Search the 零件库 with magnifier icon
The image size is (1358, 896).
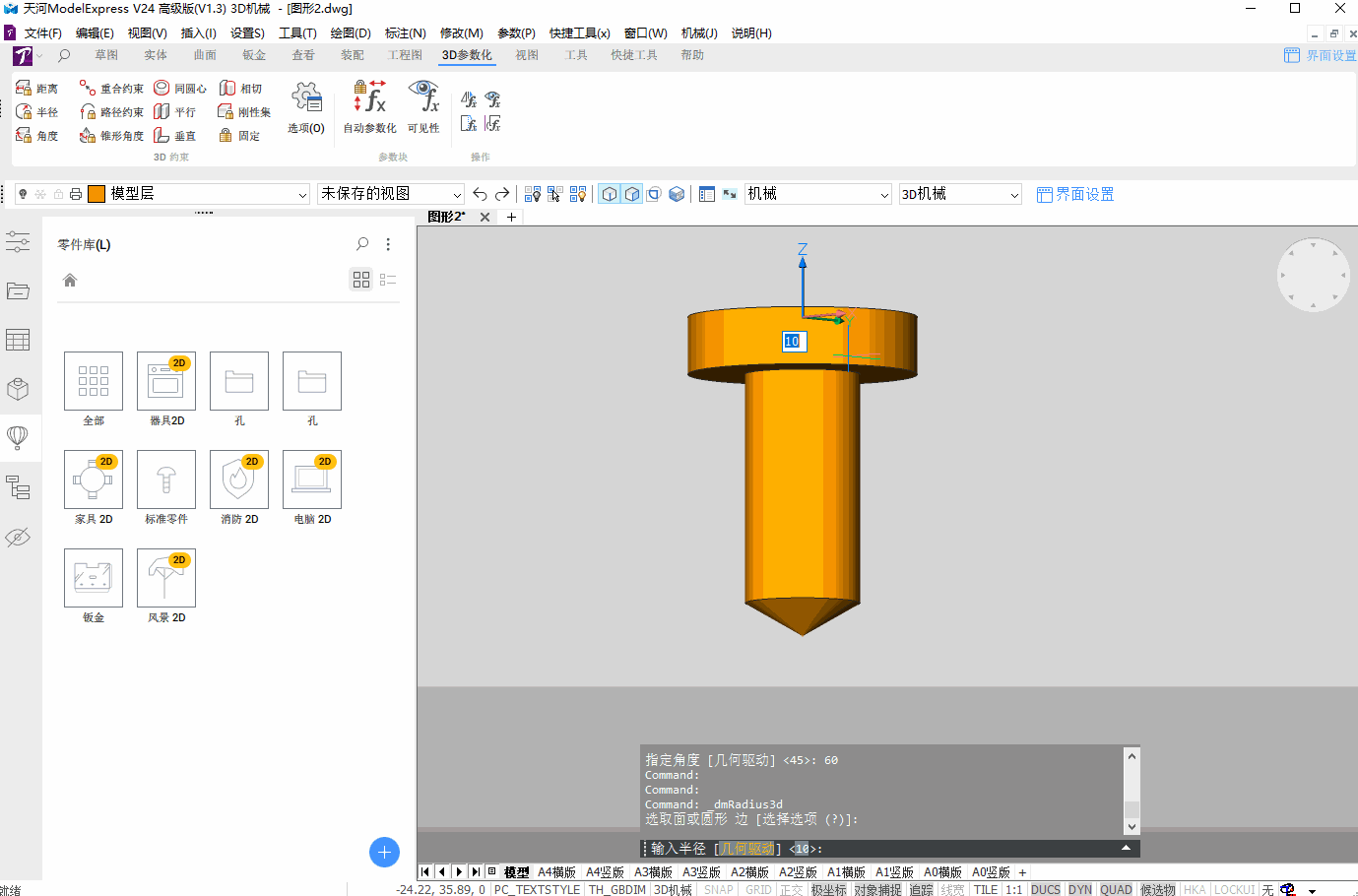(x=362, y=244)
